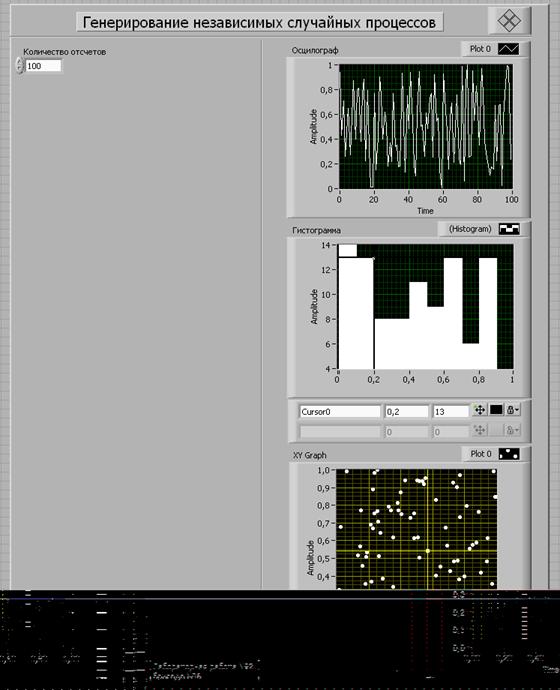Select the Cursor0 name field

coord(340,412)
